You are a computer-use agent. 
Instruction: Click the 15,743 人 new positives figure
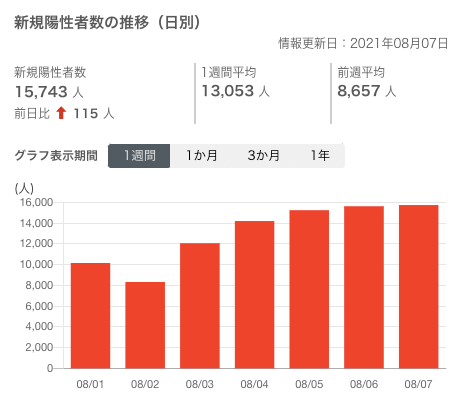tap(49, 92)
